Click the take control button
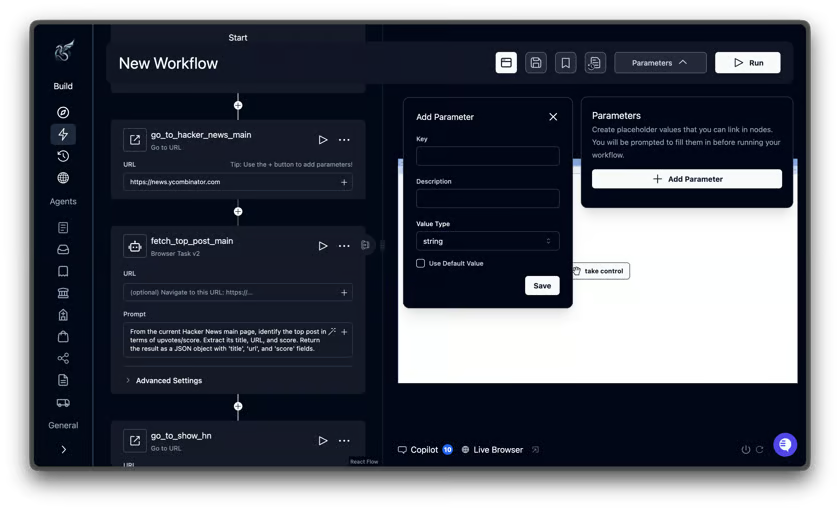This screenshot has width=840, height=510. click(601, 271)
